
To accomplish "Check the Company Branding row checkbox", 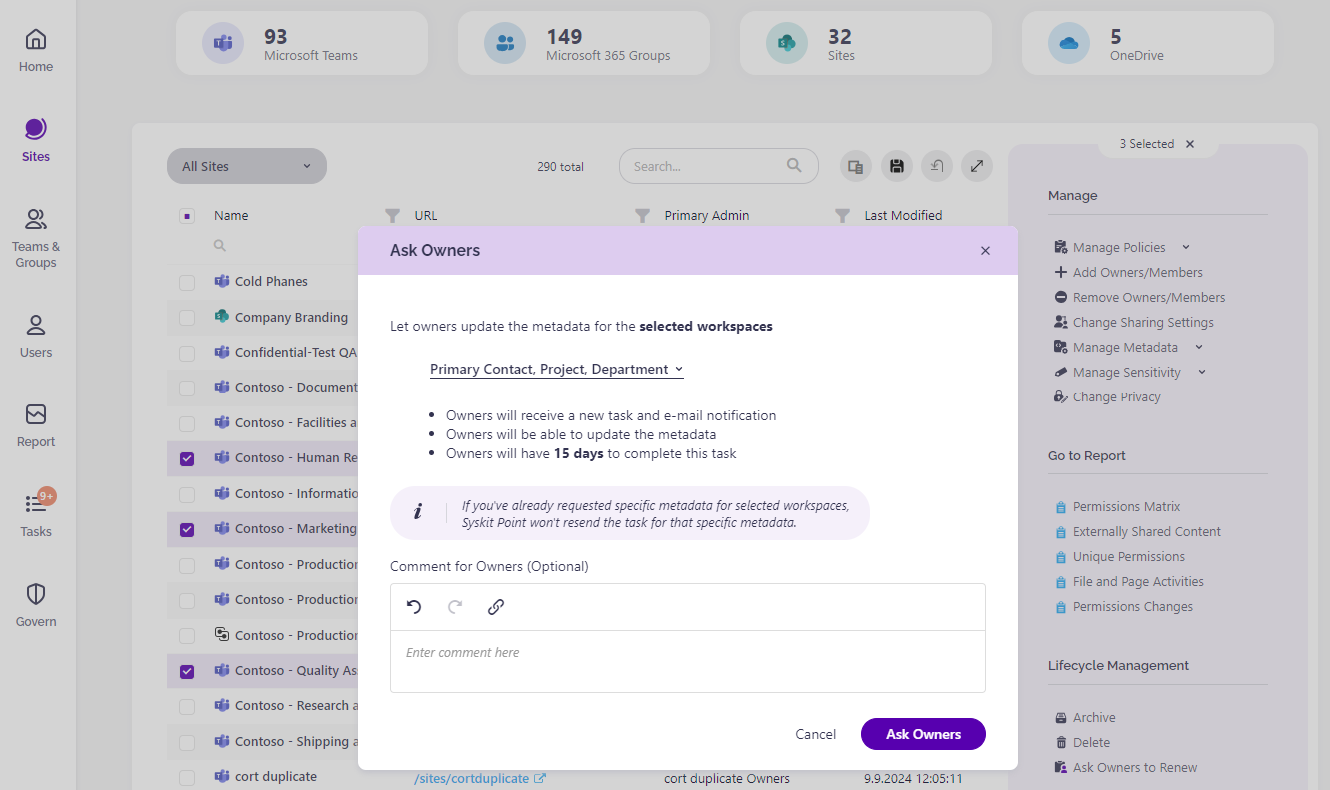I will (186, 317).
